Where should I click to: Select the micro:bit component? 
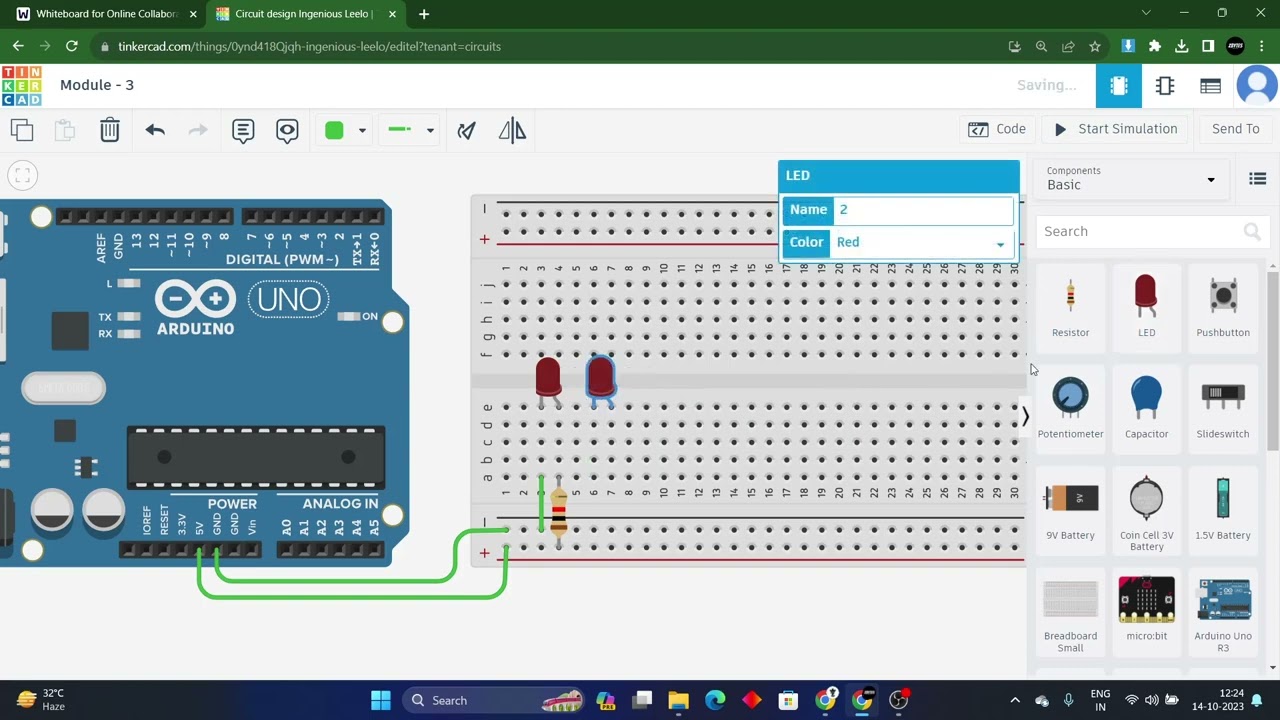[x=1146, y=610]
